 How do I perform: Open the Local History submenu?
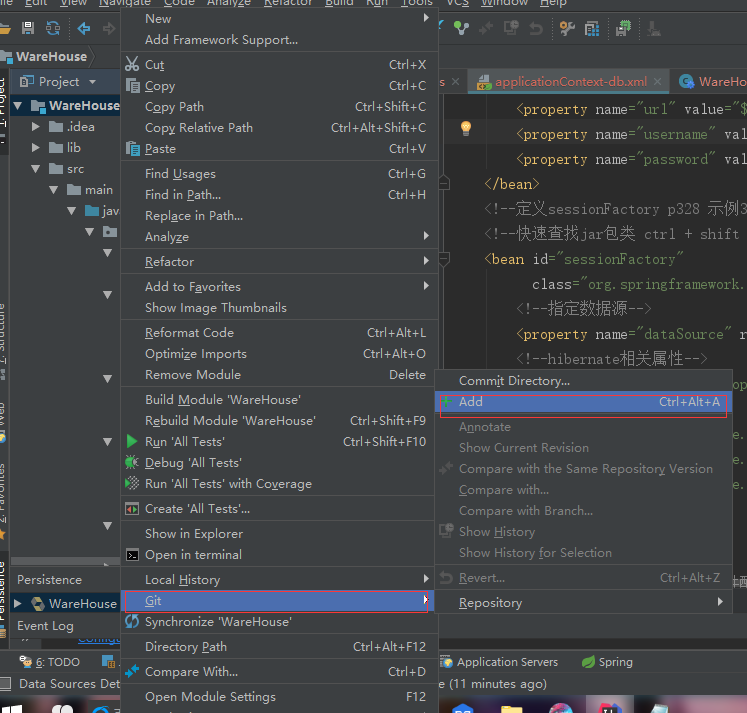[x=279, y=580]
